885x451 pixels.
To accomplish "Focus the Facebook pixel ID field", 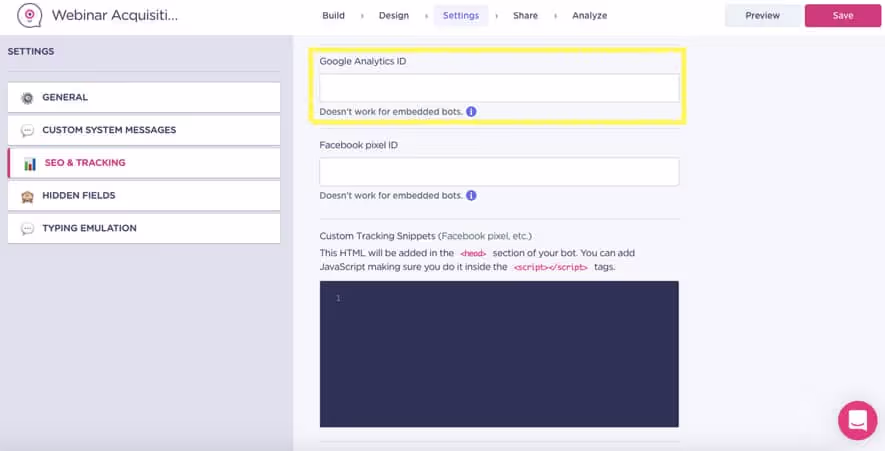I will [499, 172].
